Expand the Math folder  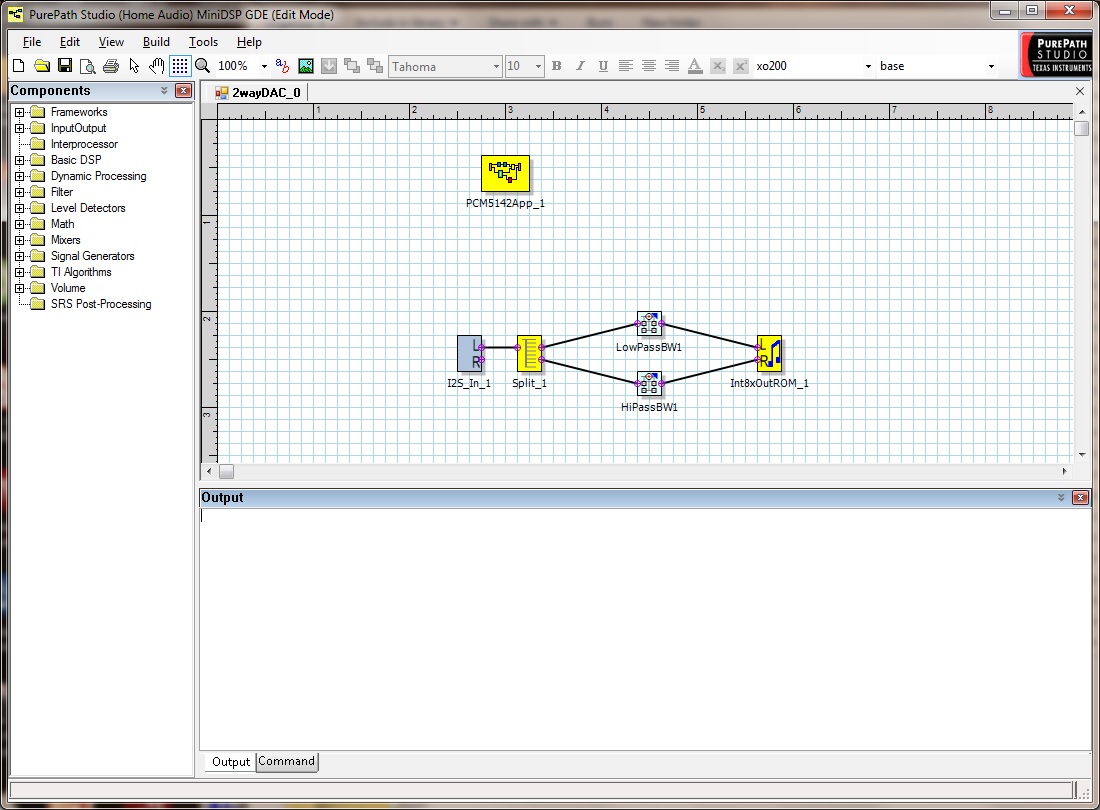click(x=20, y=224)
